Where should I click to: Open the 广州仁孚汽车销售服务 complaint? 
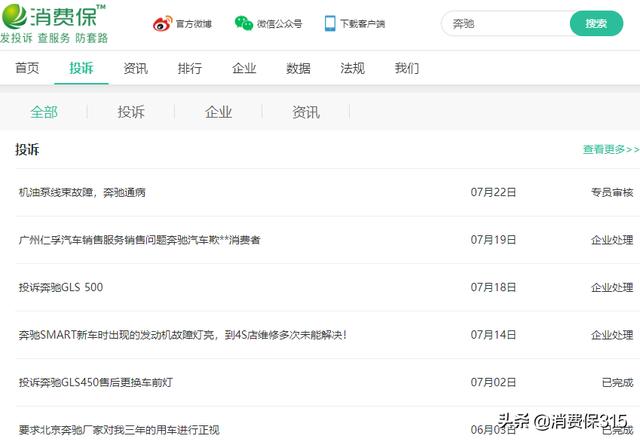click(140, 240)
